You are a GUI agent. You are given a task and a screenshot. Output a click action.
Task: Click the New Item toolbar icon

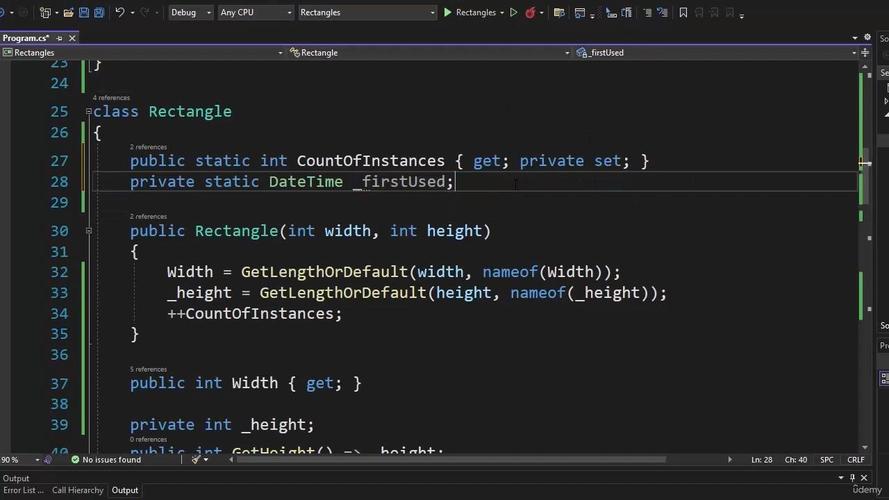tap(45, 12)
